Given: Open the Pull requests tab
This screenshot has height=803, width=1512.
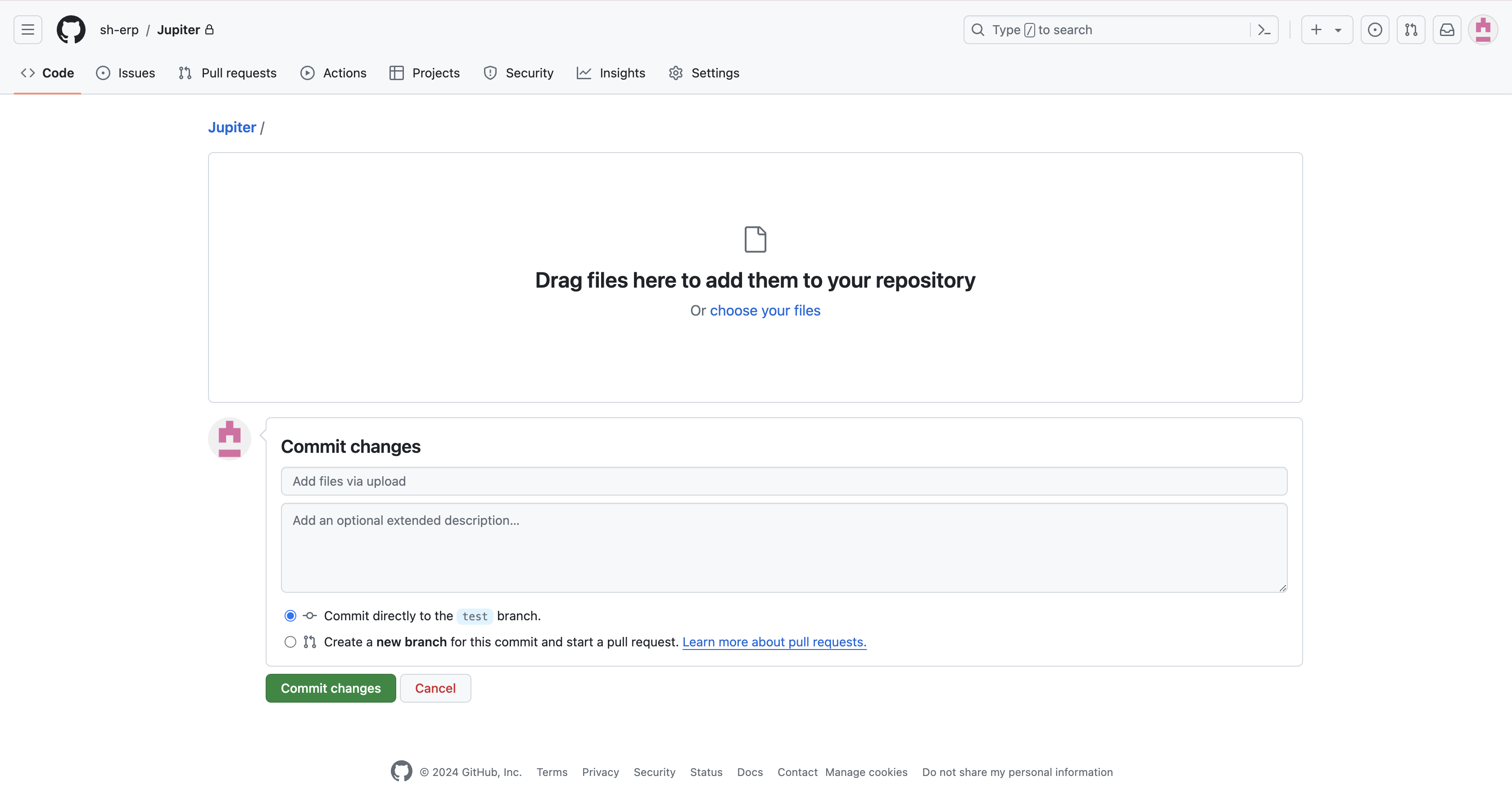Looking at the screenshot, I should [x=228, y=73].
